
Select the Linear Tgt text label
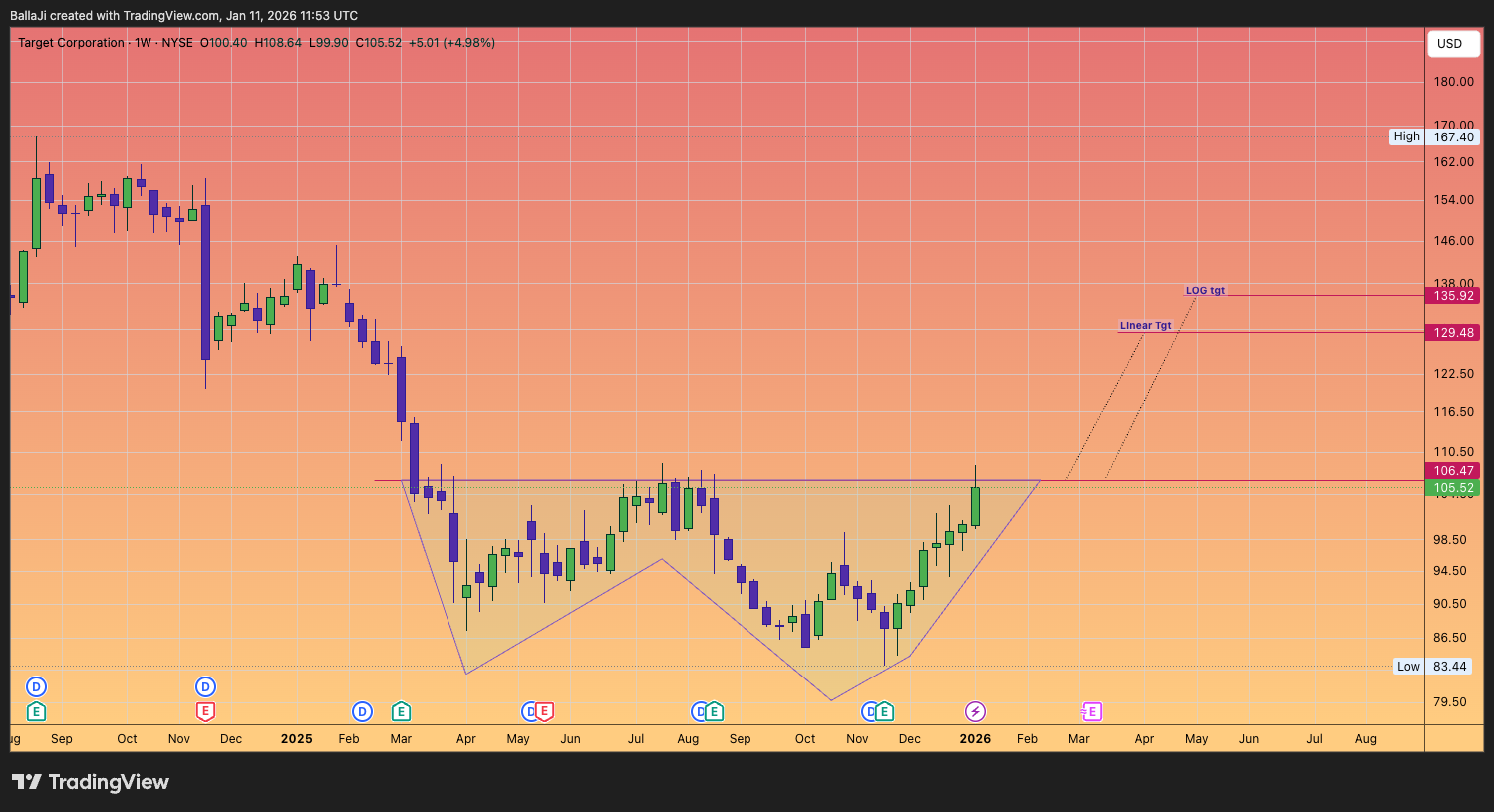pos(1145,326)
